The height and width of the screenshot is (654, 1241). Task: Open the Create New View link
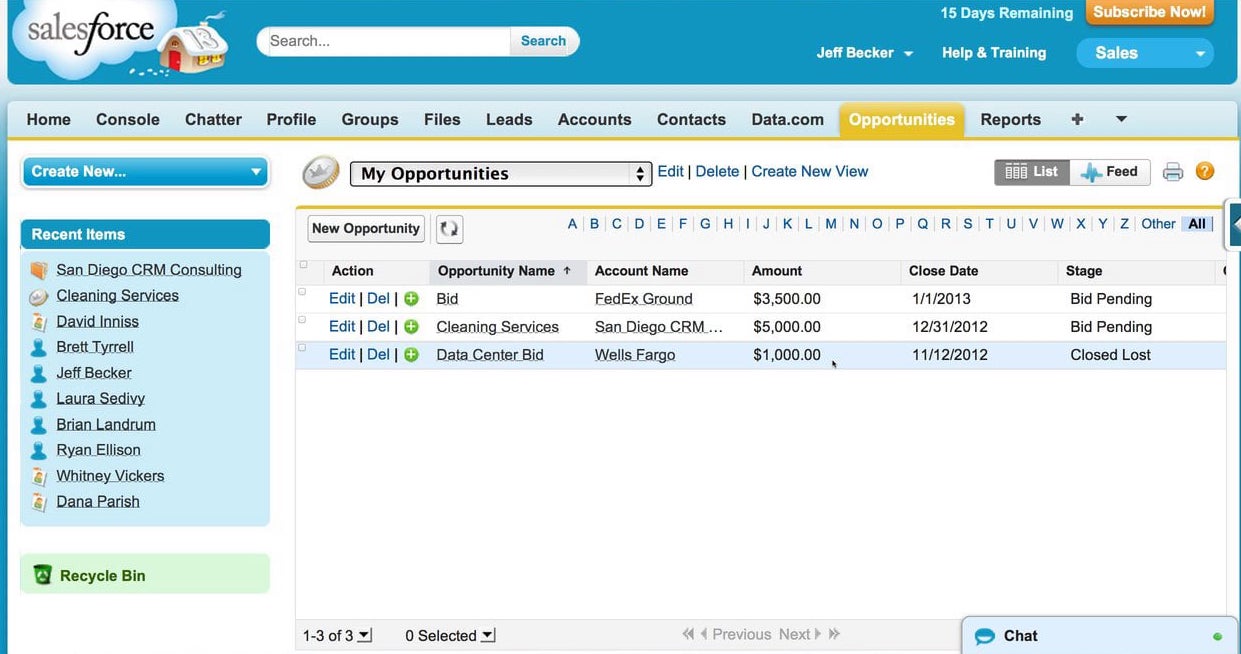810,171
